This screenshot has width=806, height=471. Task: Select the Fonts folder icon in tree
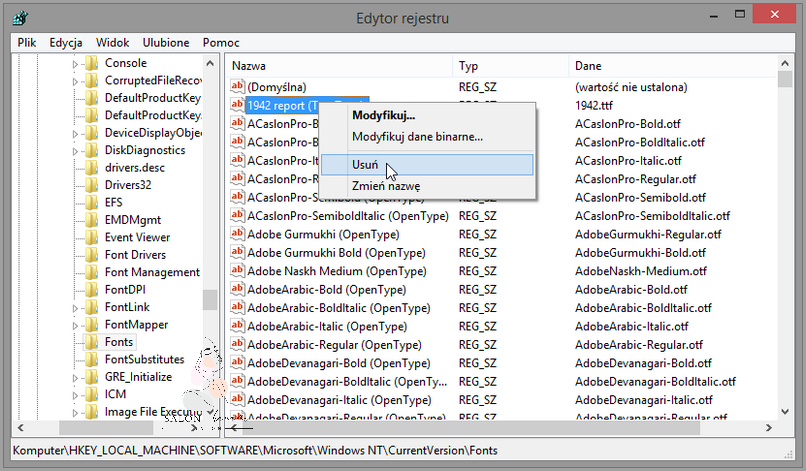click(x=91, y=342)
